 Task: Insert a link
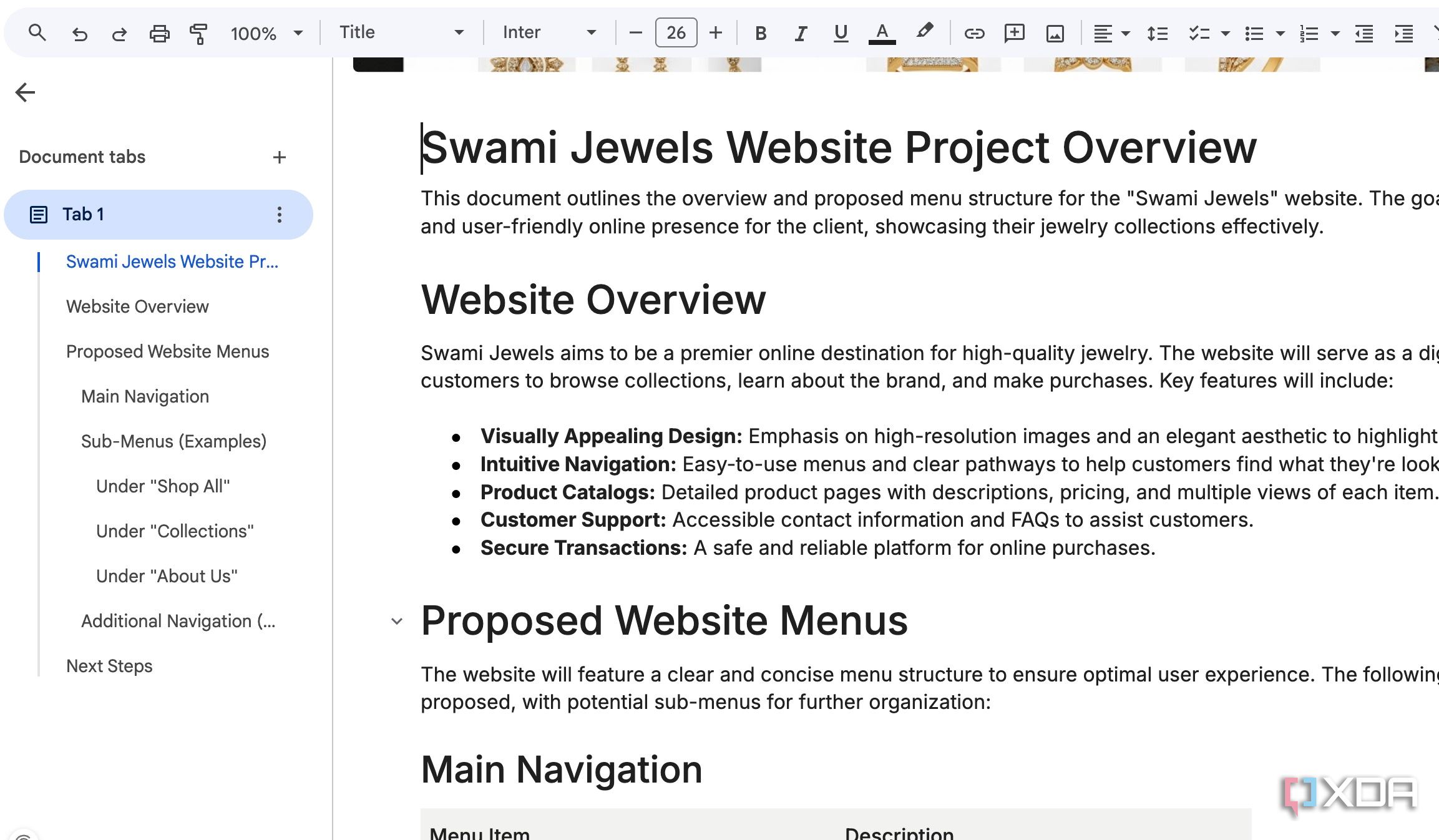(x=974, y=33)
